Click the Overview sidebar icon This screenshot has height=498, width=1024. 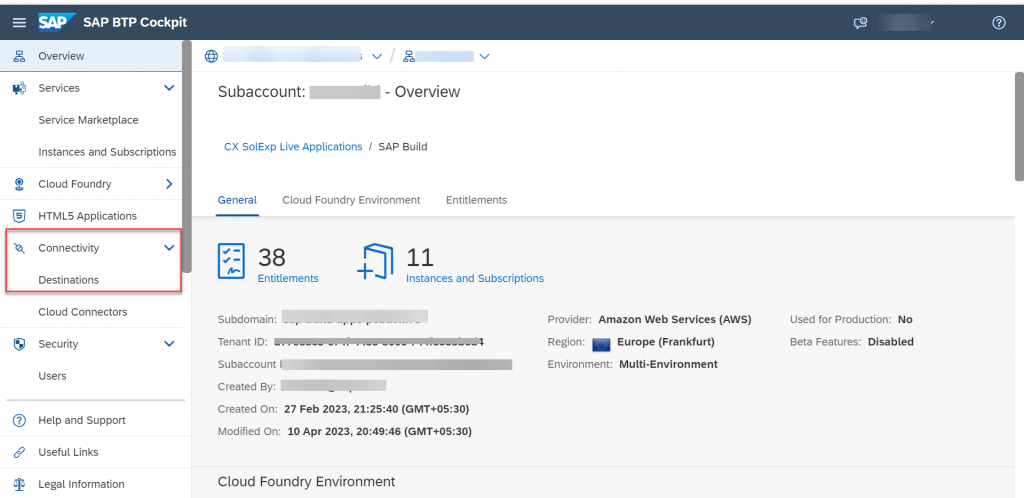(19, 56)
